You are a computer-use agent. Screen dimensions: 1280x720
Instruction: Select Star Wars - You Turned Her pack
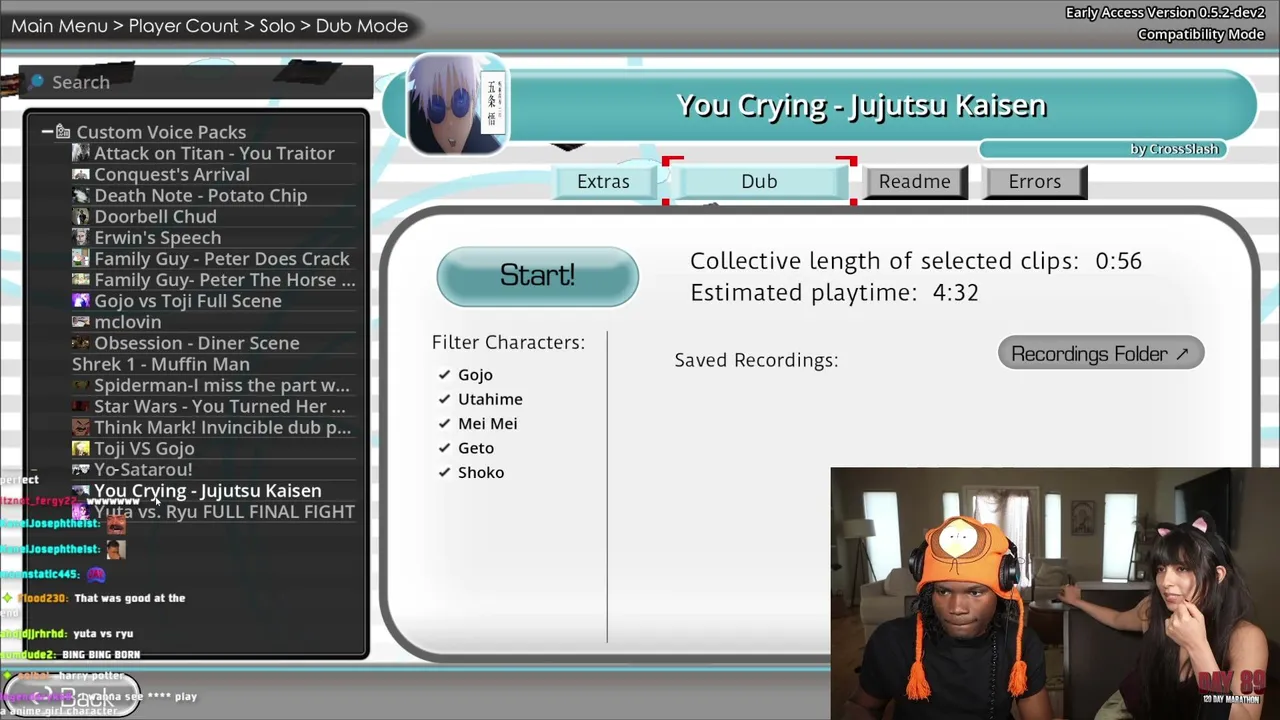(x=214, y=406)
